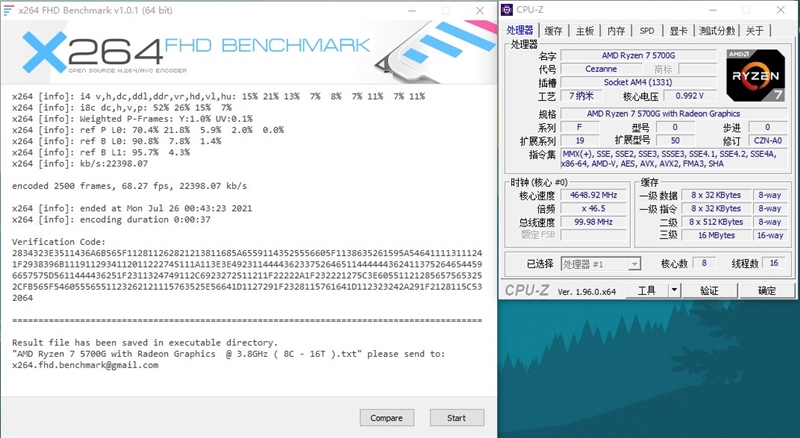Click the Socket AM4 (1331) package field
This screenshot has height=438, width=800.
point(638,82)
